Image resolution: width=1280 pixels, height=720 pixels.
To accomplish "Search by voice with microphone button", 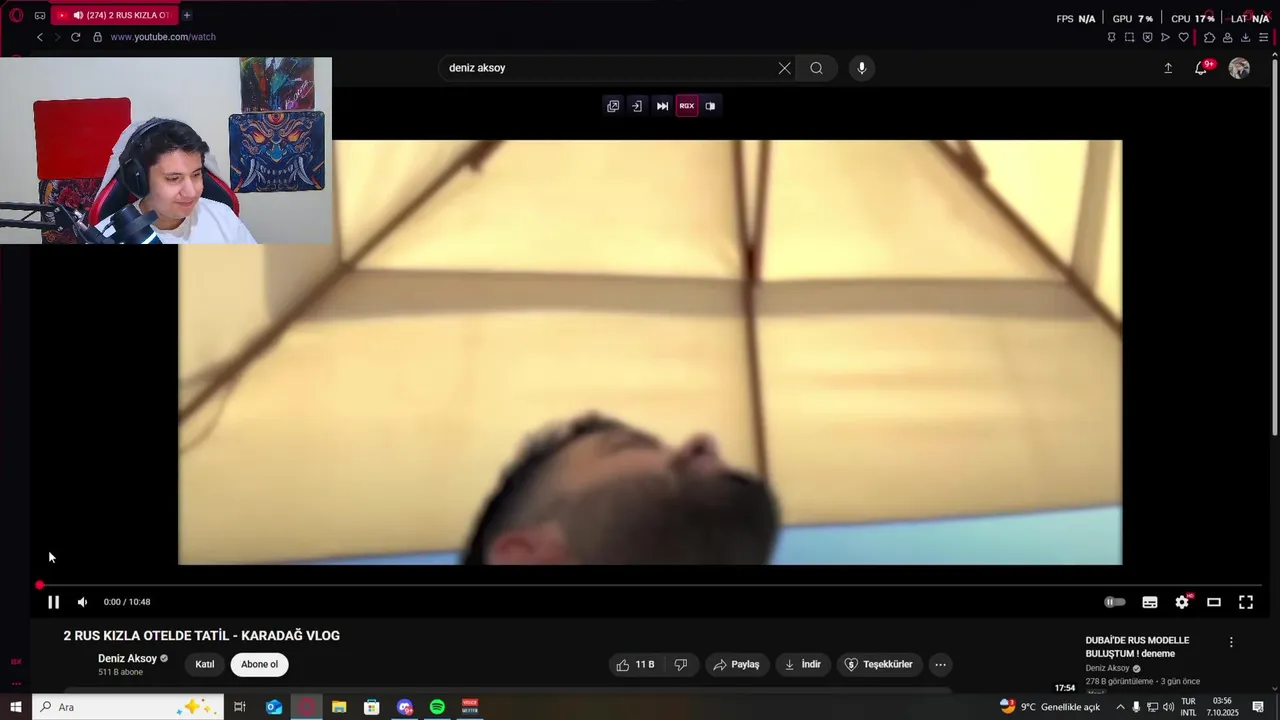I will click(x=862, y=68).
